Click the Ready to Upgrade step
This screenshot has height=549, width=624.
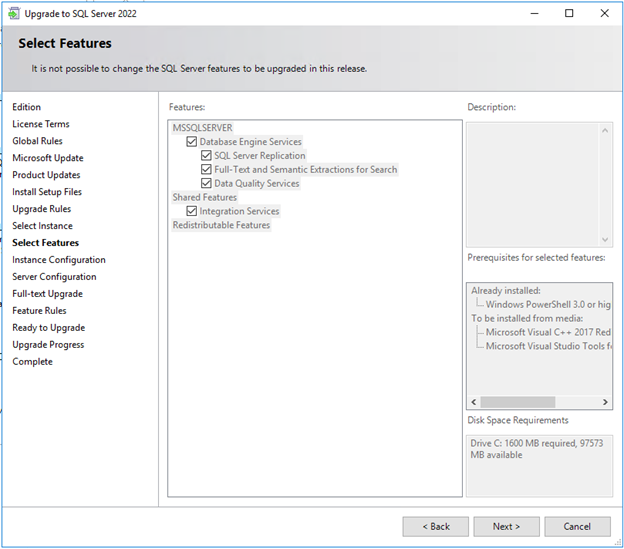point(49,328)
